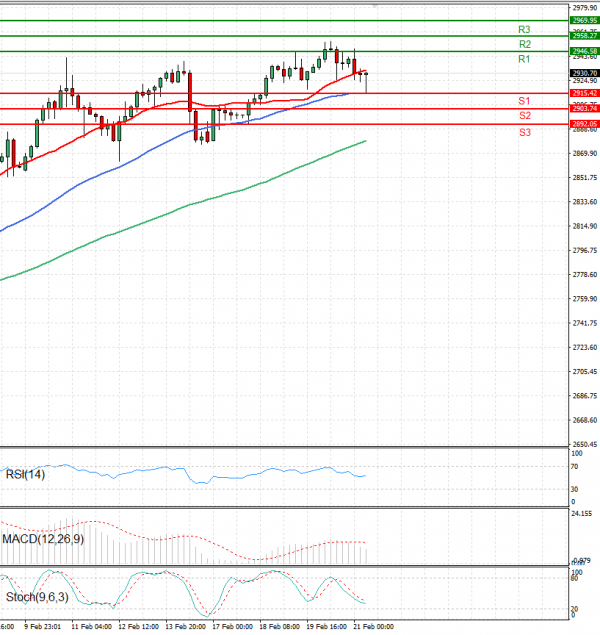
Task: Click the 2869.90 price axis value
Action: pyautogui.click(x=585, y=153)
